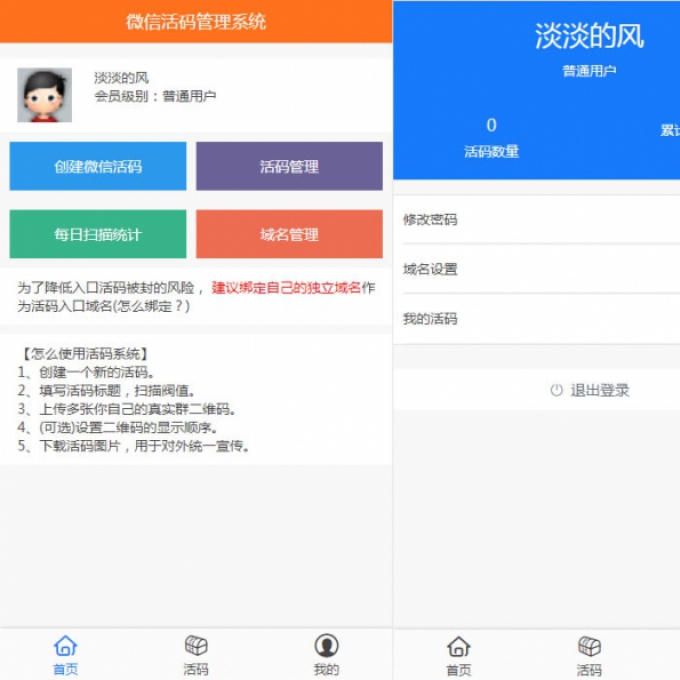Click 普通用户 label on blue banner
This screenshot has height=680, width=680.
tap(589, 71)
